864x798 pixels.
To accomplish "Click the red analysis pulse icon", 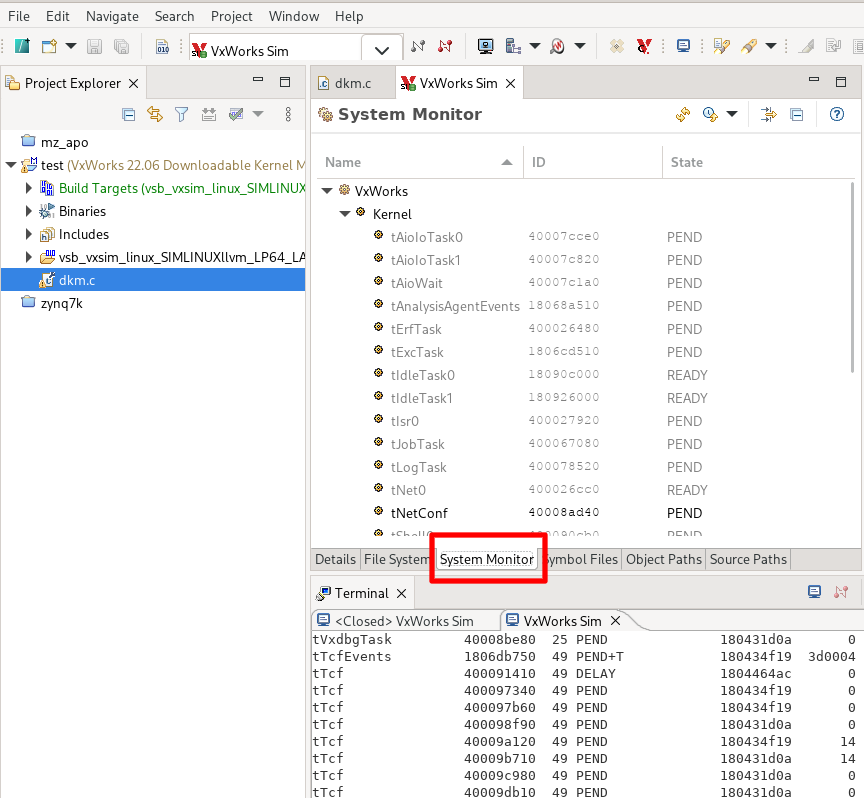I will [x=558, y=46].
